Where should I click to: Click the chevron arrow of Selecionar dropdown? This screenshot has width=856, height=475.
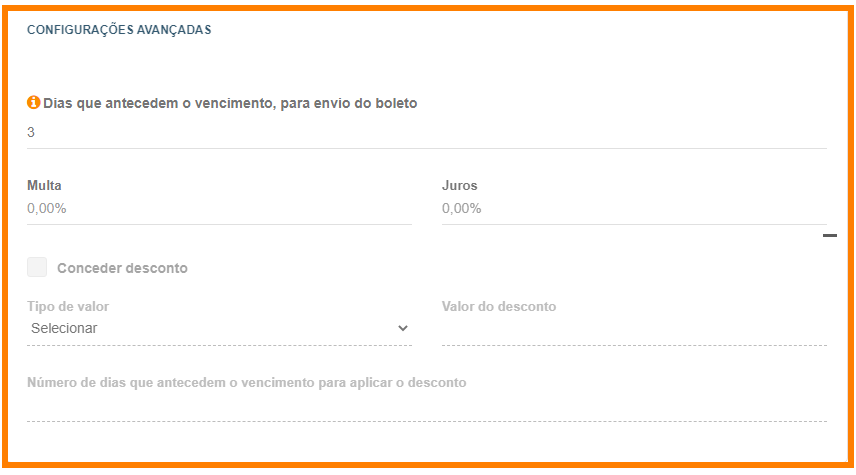403,328
